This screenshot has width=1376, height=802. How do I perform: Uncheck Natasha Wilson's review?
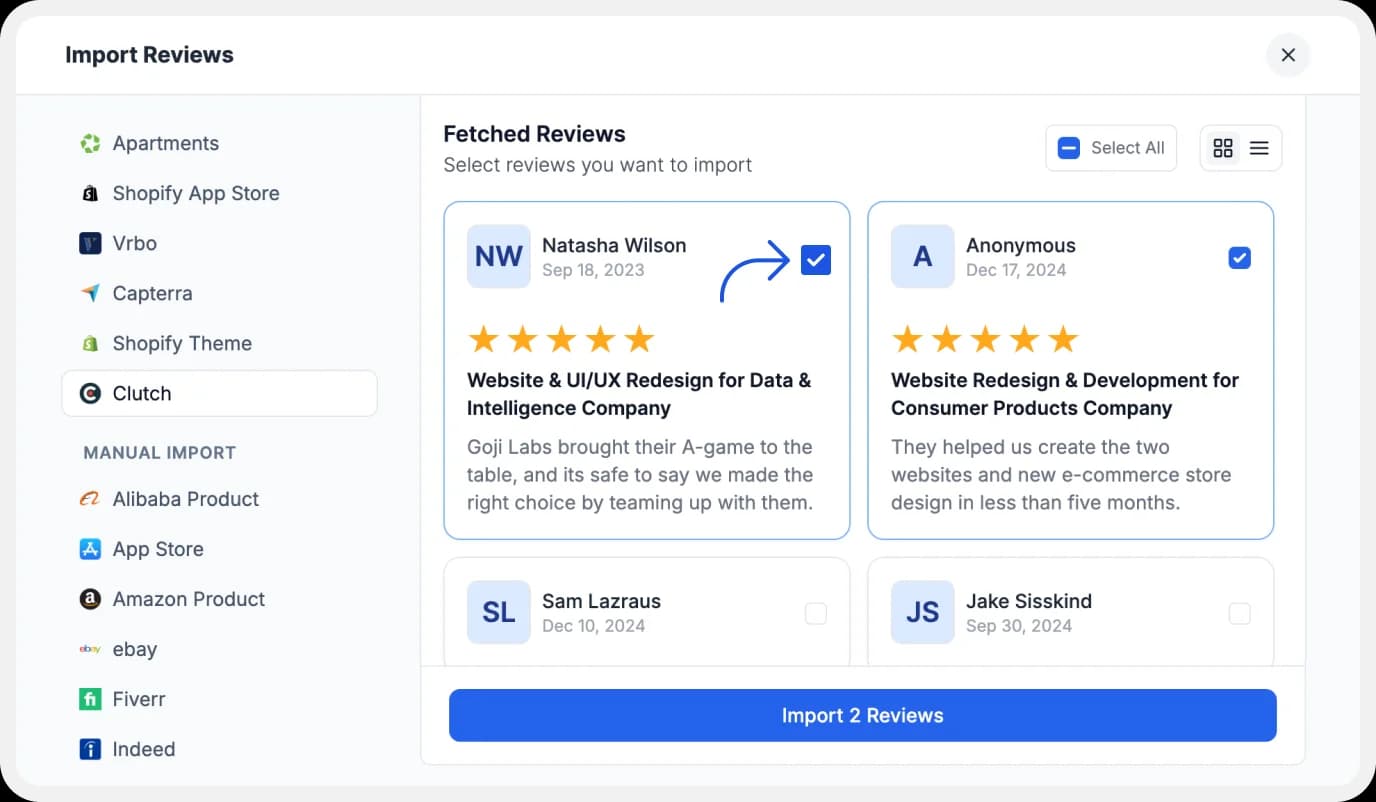pyautogui.click(x=815, y=259)
